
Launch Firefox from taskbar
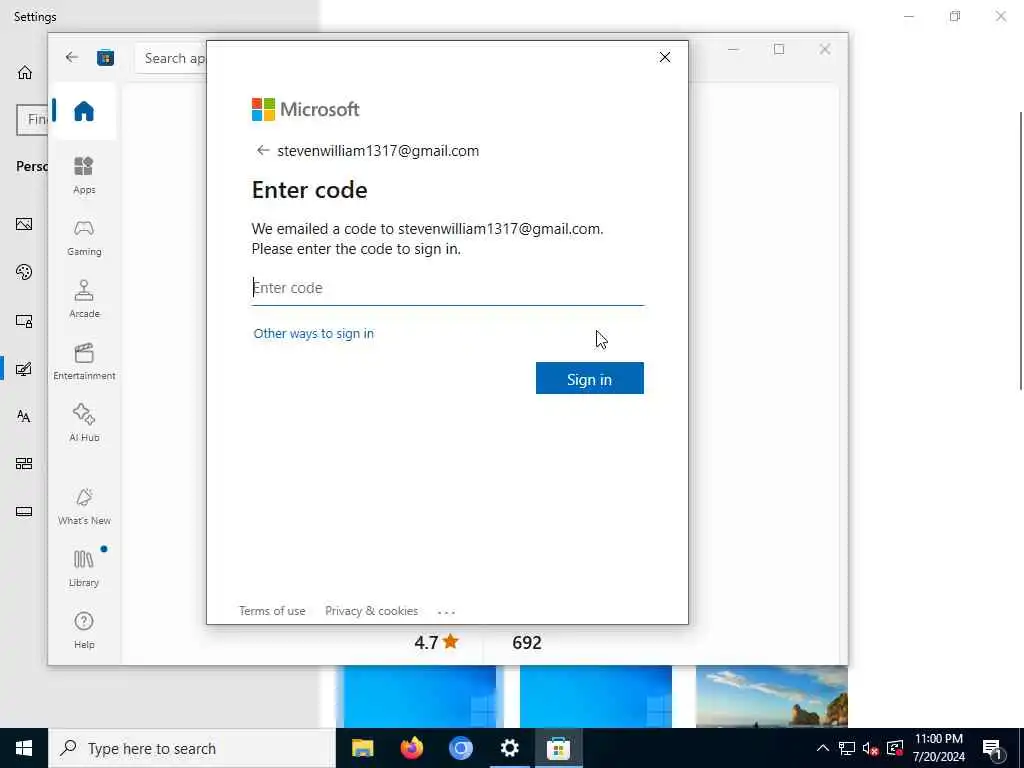pyautogui.click(x=411, y=748)
